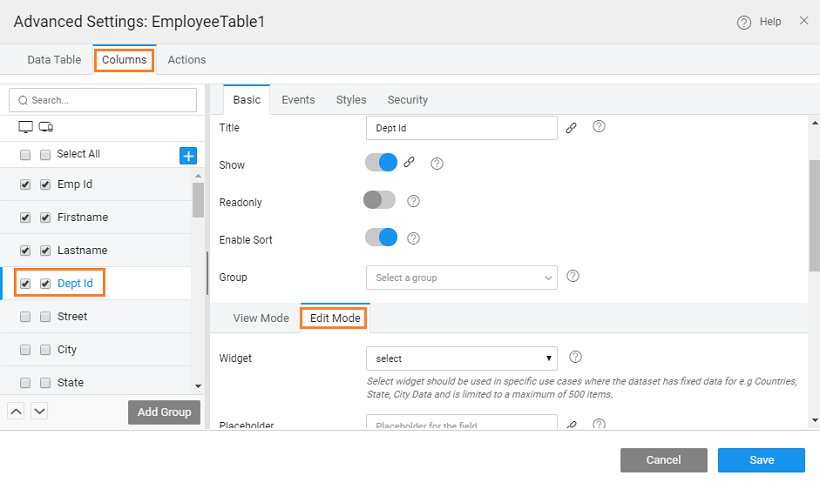Viewport: 820px width, 489px height.
Task: Click help hint icon next to Widget dropdown
Action: pos(575,357)
